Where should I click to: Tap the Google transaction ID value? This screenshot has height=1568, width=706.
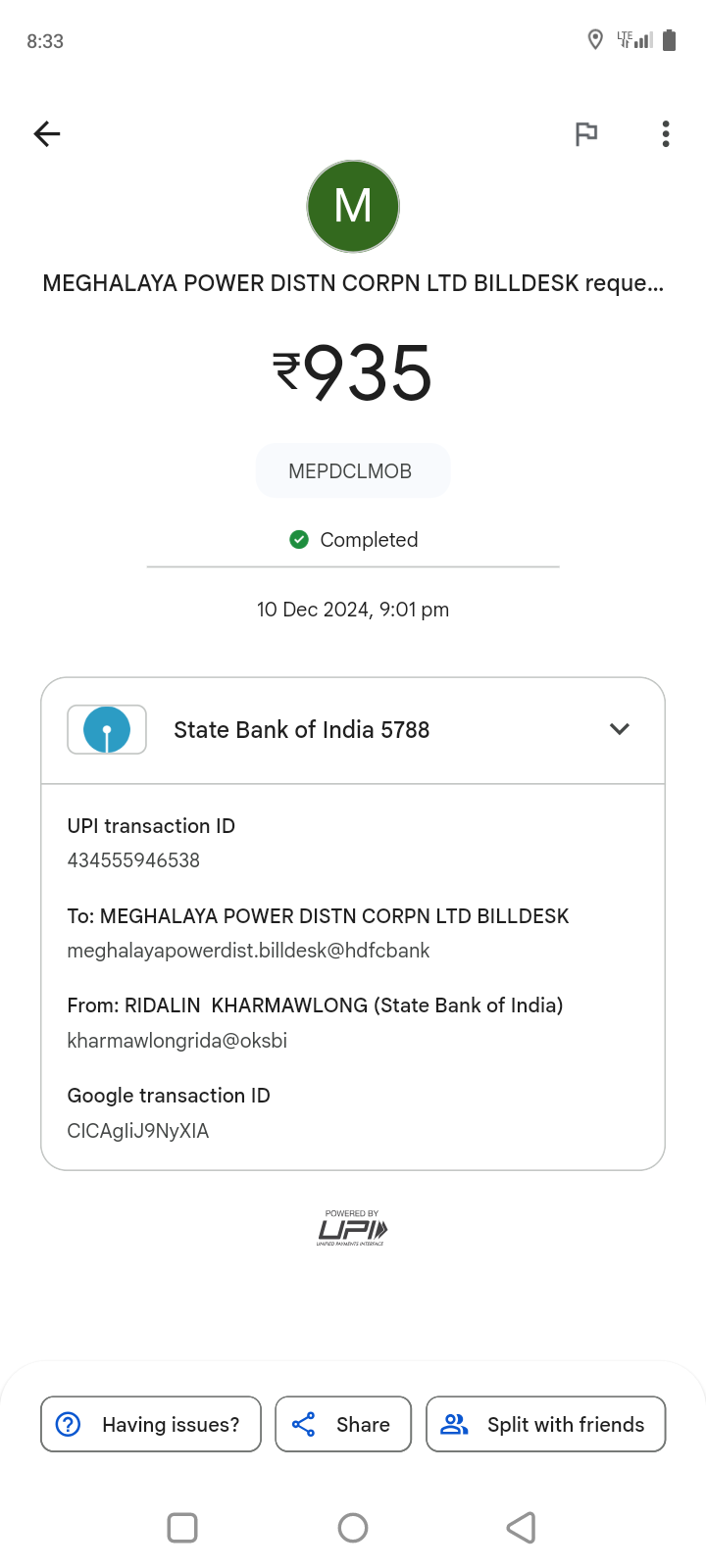point(138,1131)
